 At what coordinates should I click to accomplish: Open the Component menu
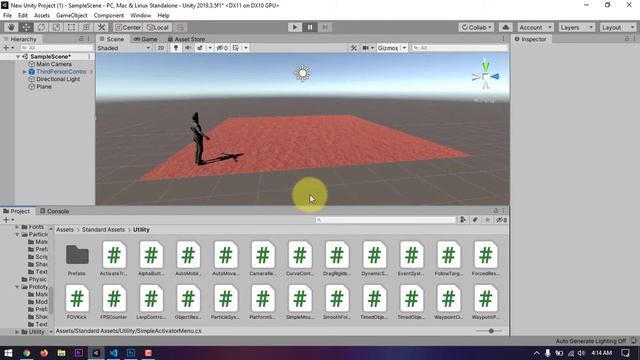[x=109, y=16]
